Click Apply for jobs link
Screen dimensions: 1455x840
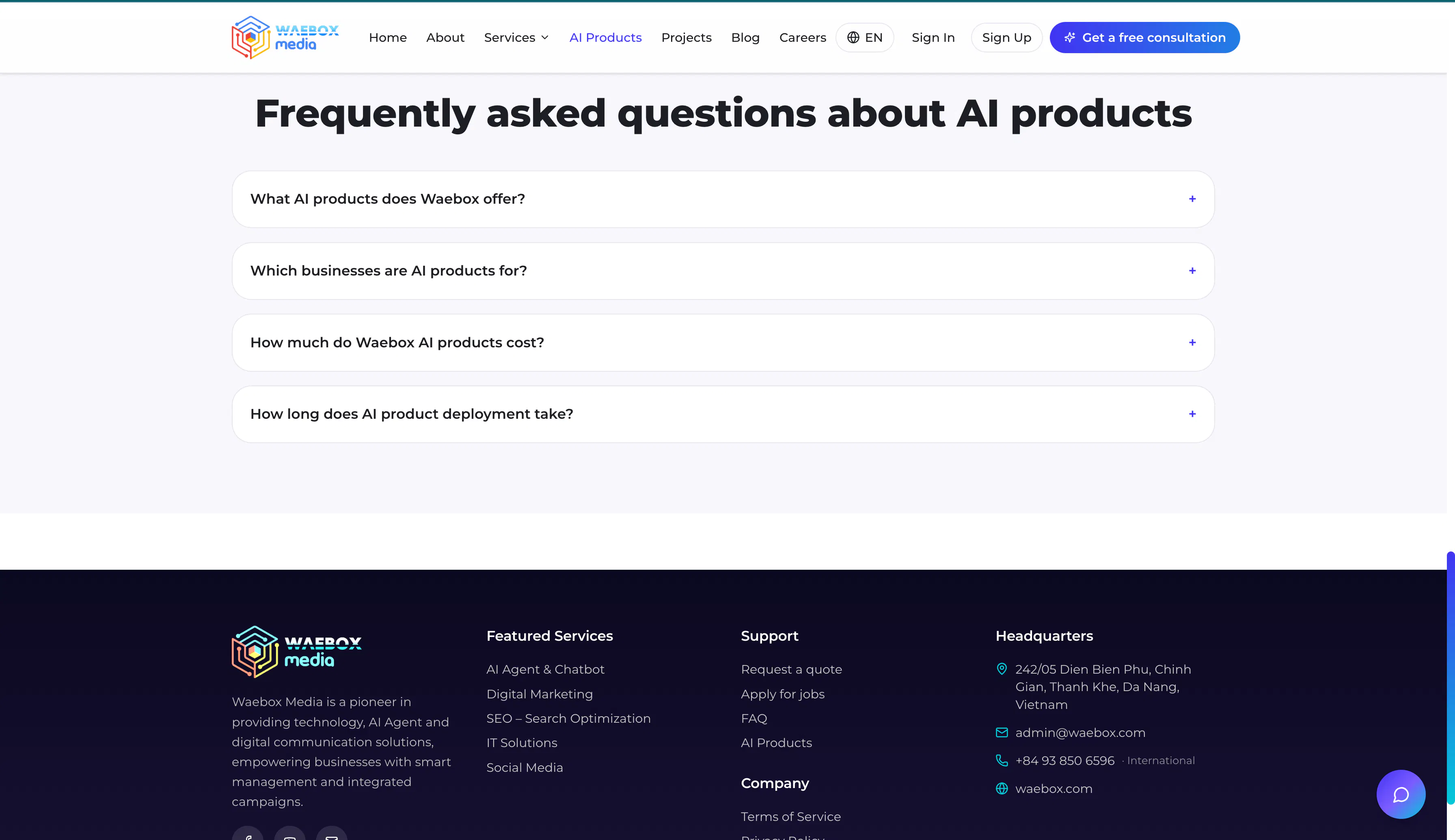click(783, 694)
